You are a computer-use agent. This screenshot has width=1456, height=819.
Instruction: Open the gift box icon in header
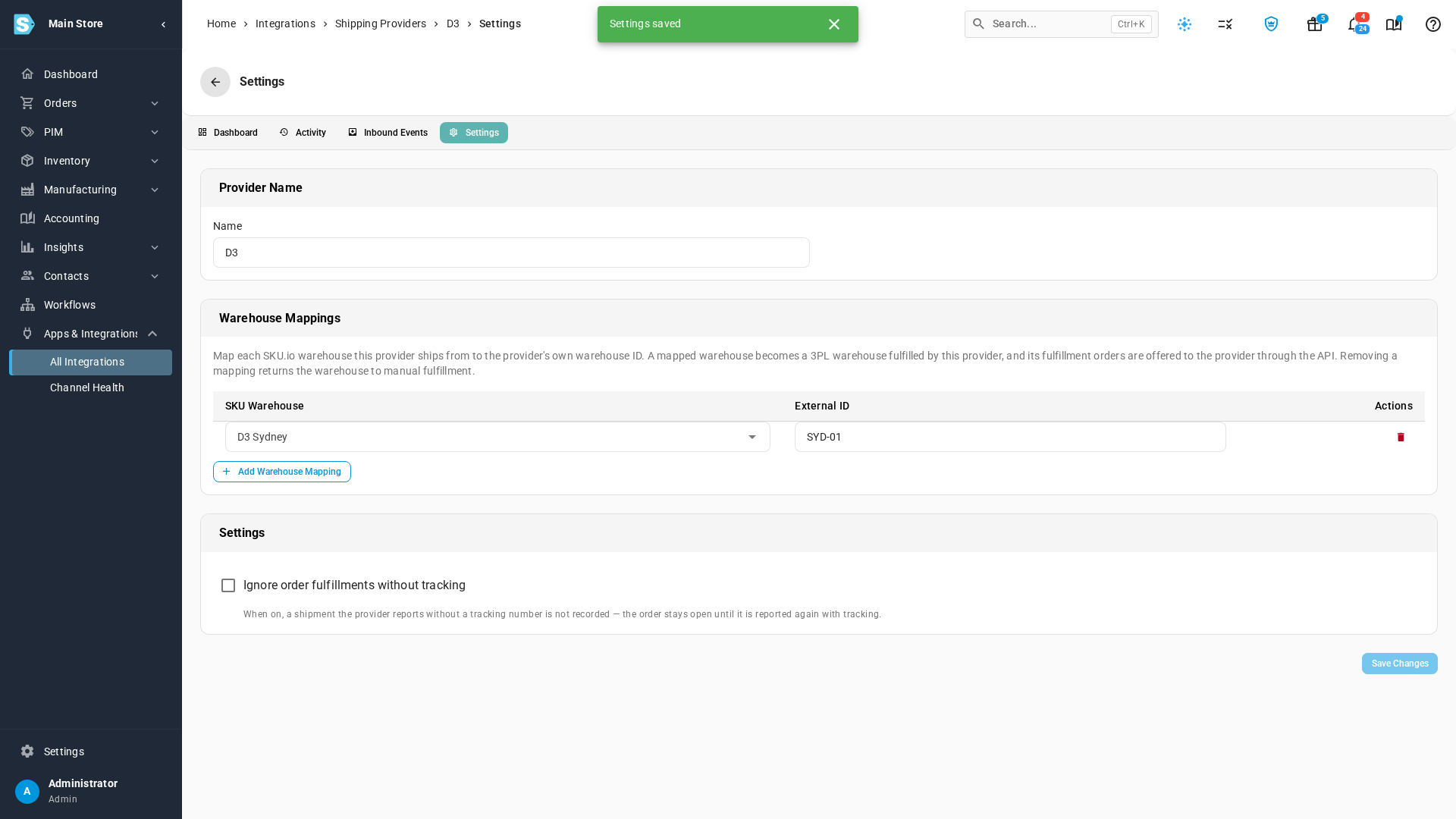coord(1315,24)
